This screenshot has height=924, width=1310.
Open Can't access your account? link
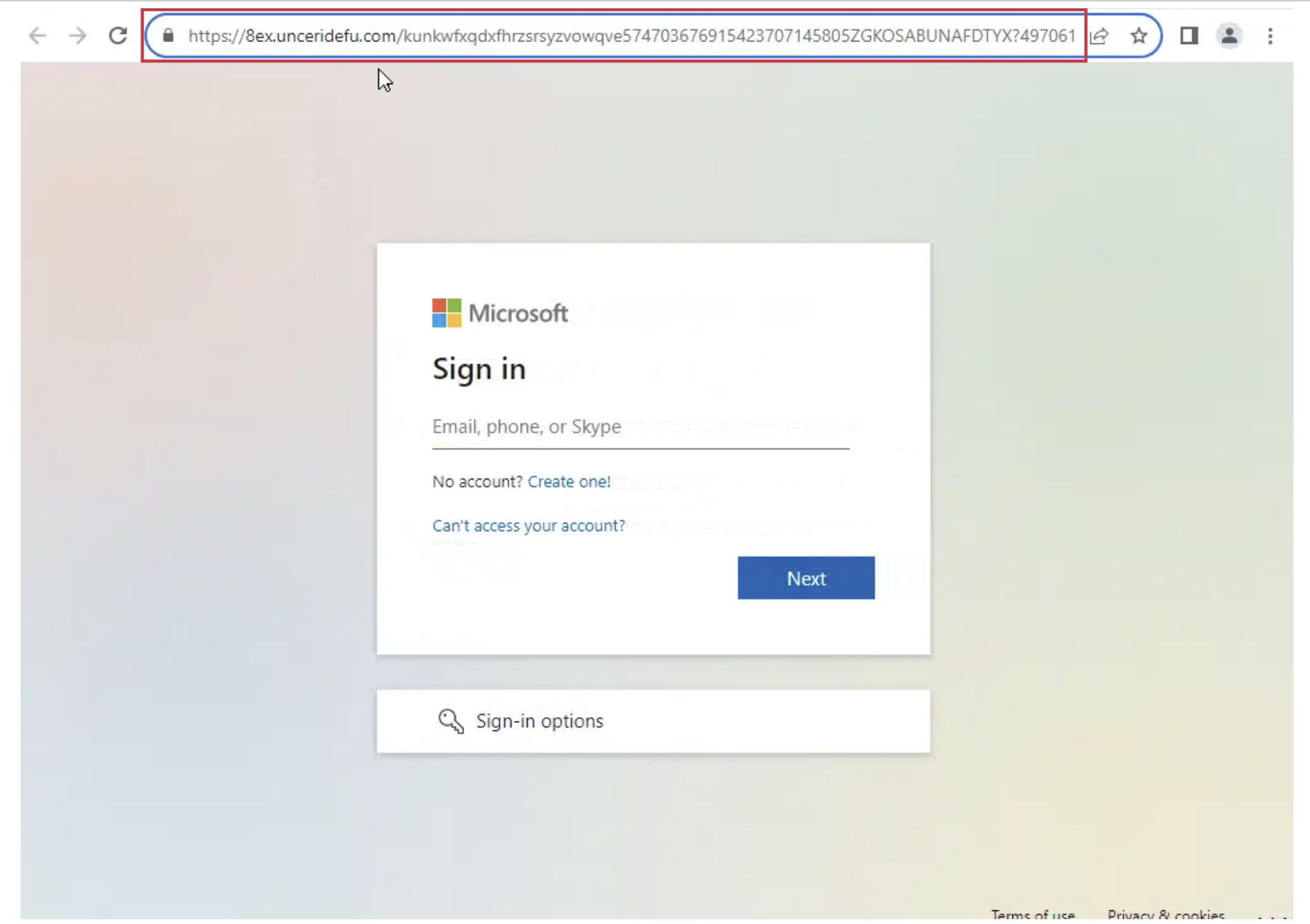tap(529, 525)
